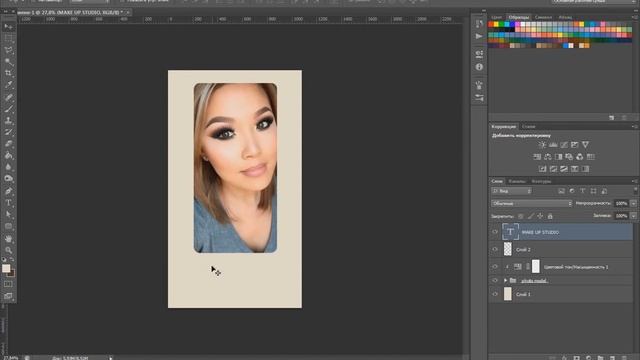This screenshot has width=640, height=360.
Task: Hide the Слой 2 layer
Action: coord(495,249)
